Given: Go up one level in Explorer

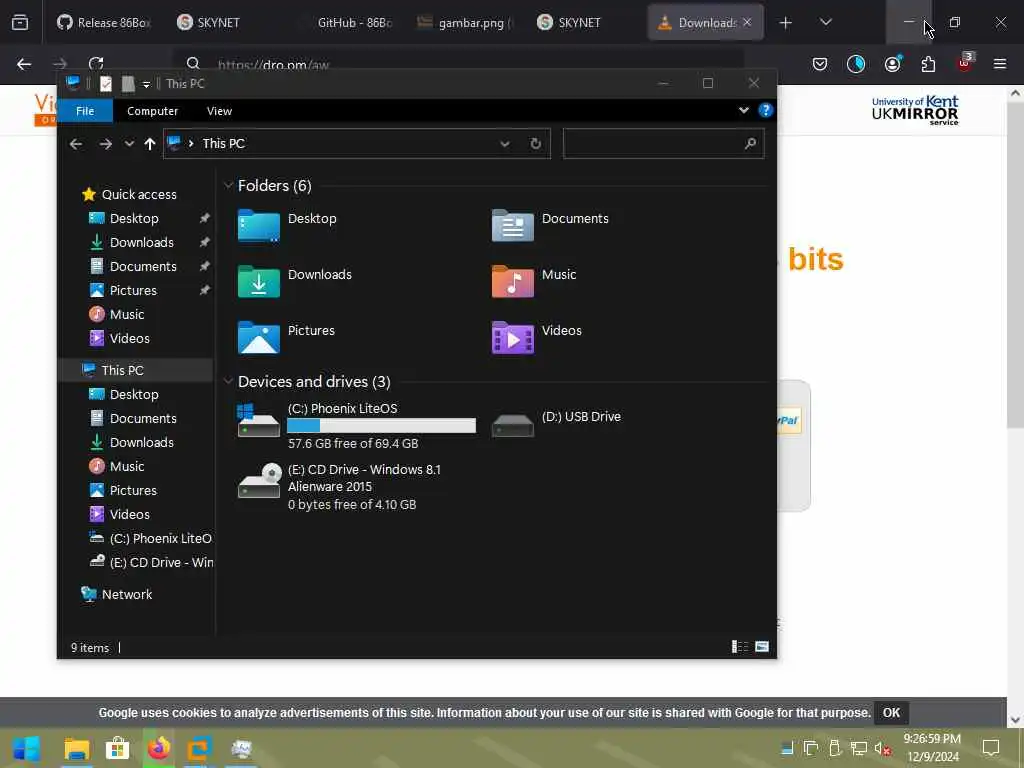Looking at the screenshot, I should click(150, 144).
